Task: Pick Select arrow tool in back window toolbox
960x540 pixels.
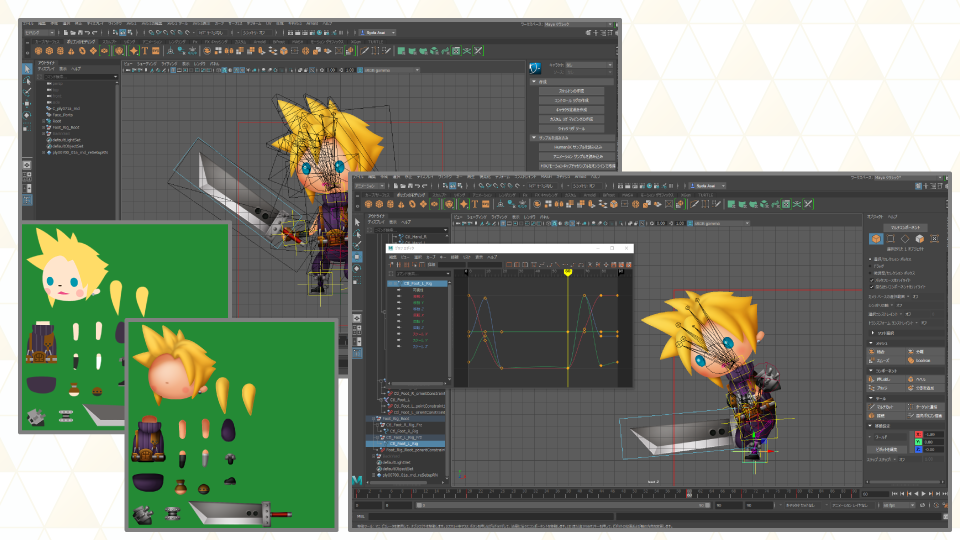Action: click(x=27, y=69)
